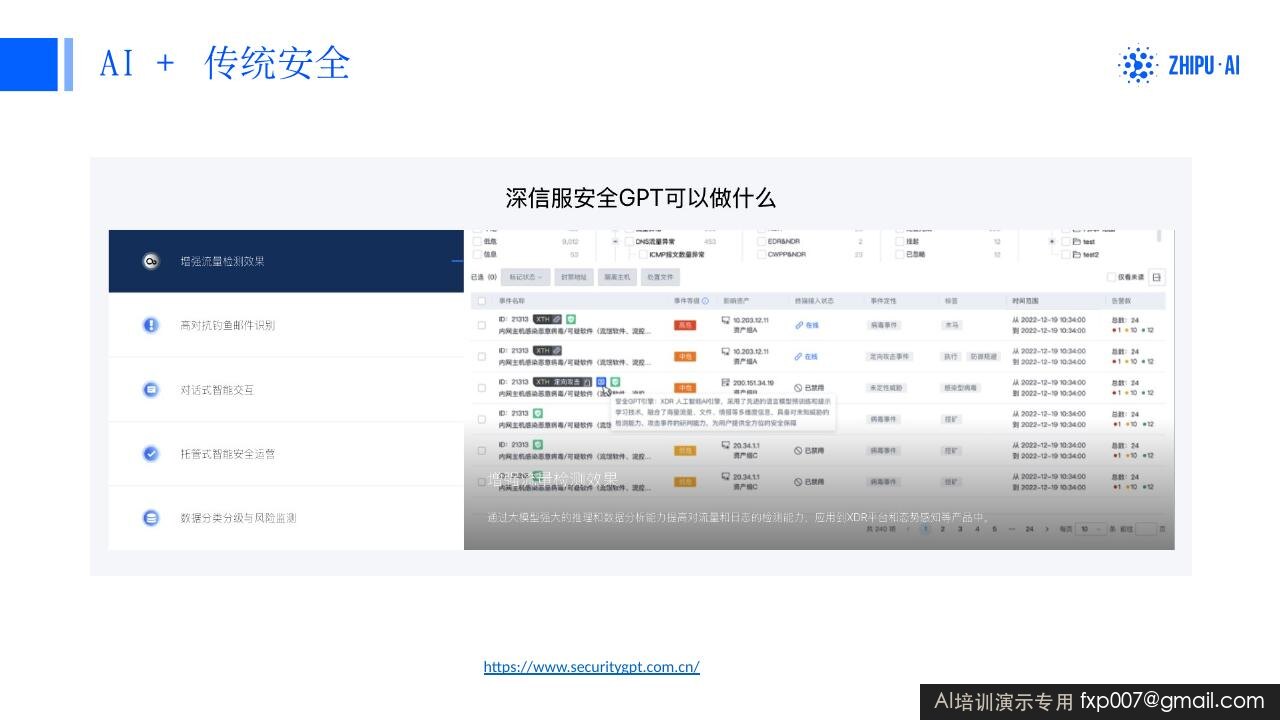
Task: Click the 处置文件 button
Action: [x=660, y=277]
